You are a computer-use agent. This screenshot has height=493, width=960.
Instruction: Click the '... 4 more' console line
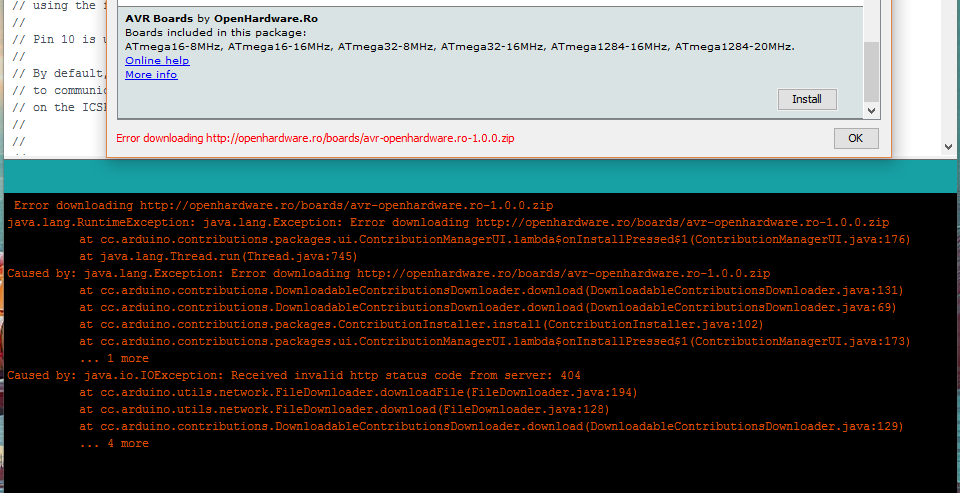[x=114, y=443]
